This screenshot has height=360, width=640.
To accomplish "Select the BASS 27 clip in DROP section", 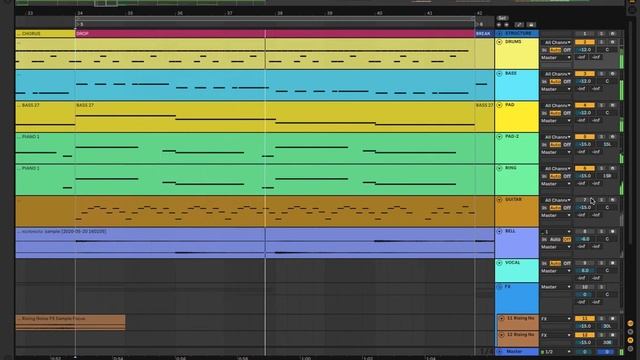I will pos(275,117).
